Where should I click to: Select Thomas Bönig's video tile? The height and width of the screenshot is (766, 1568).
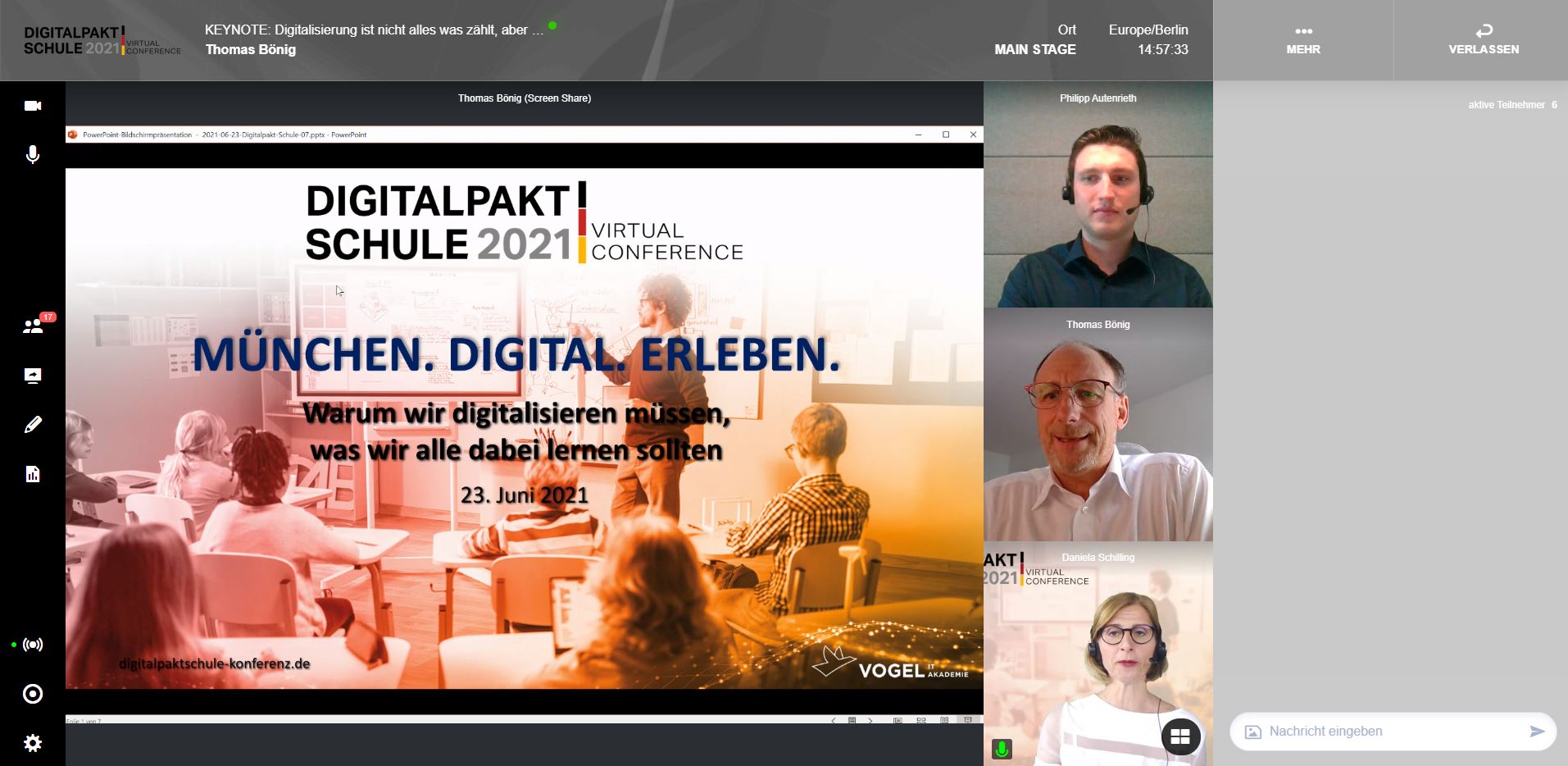(1098, 425)
